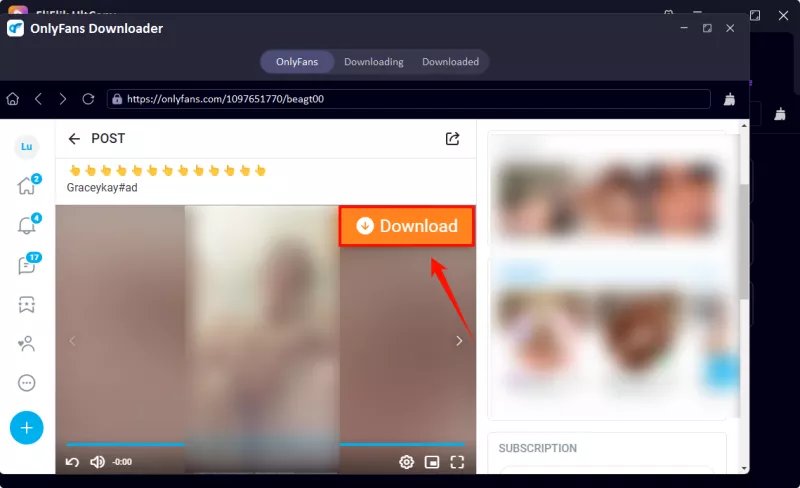
Task: Open the Lu profile avatar
Action: [27, 147]
